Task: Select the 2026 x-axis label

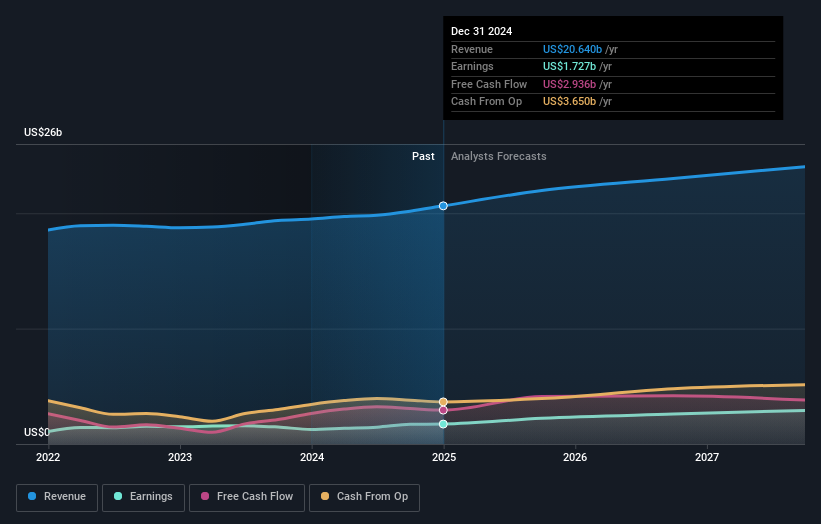Action: (x=575, y=457)
